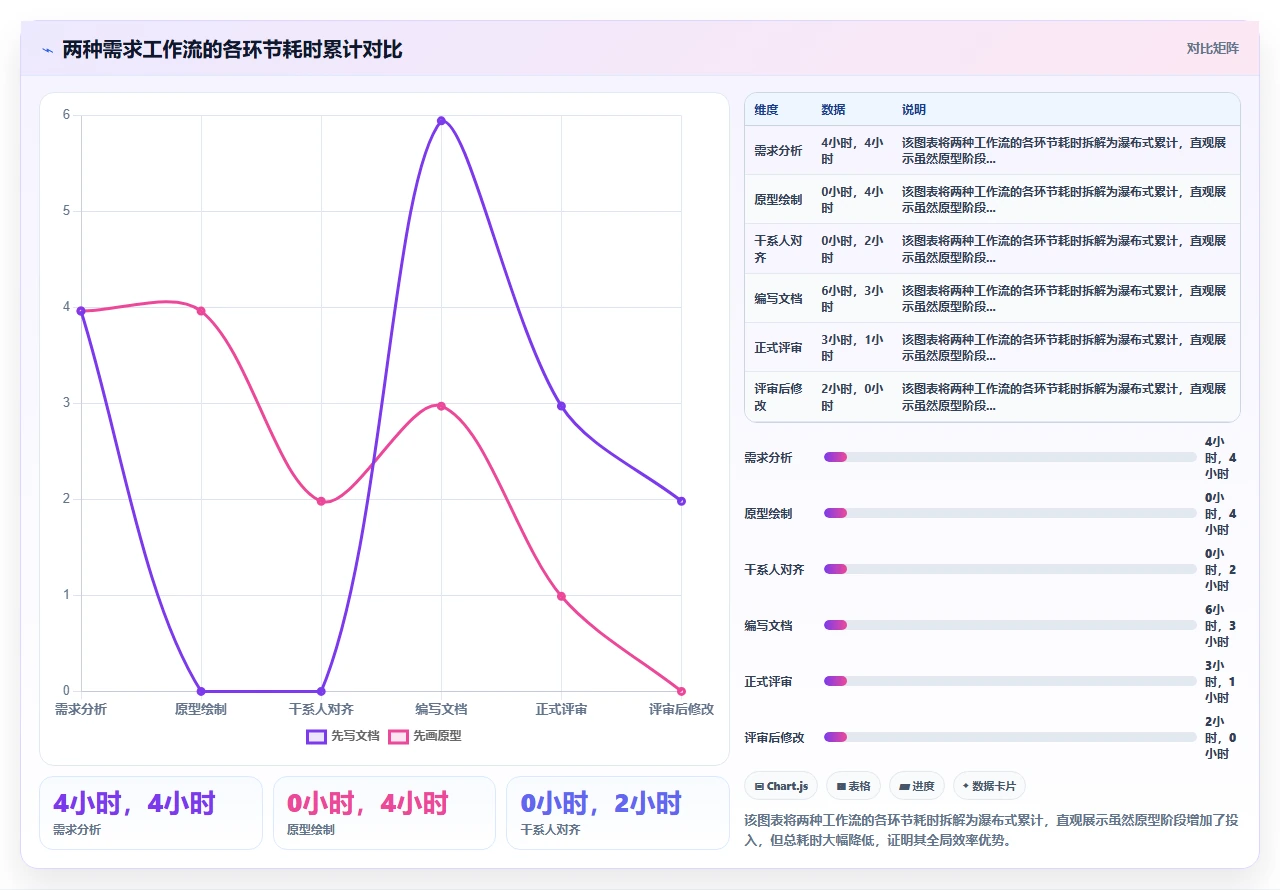Click the lightning icon beside the title
Image resolution: width=1280 pixels, height=890 pixels.
pyautogui.click(x=47, y=49)
